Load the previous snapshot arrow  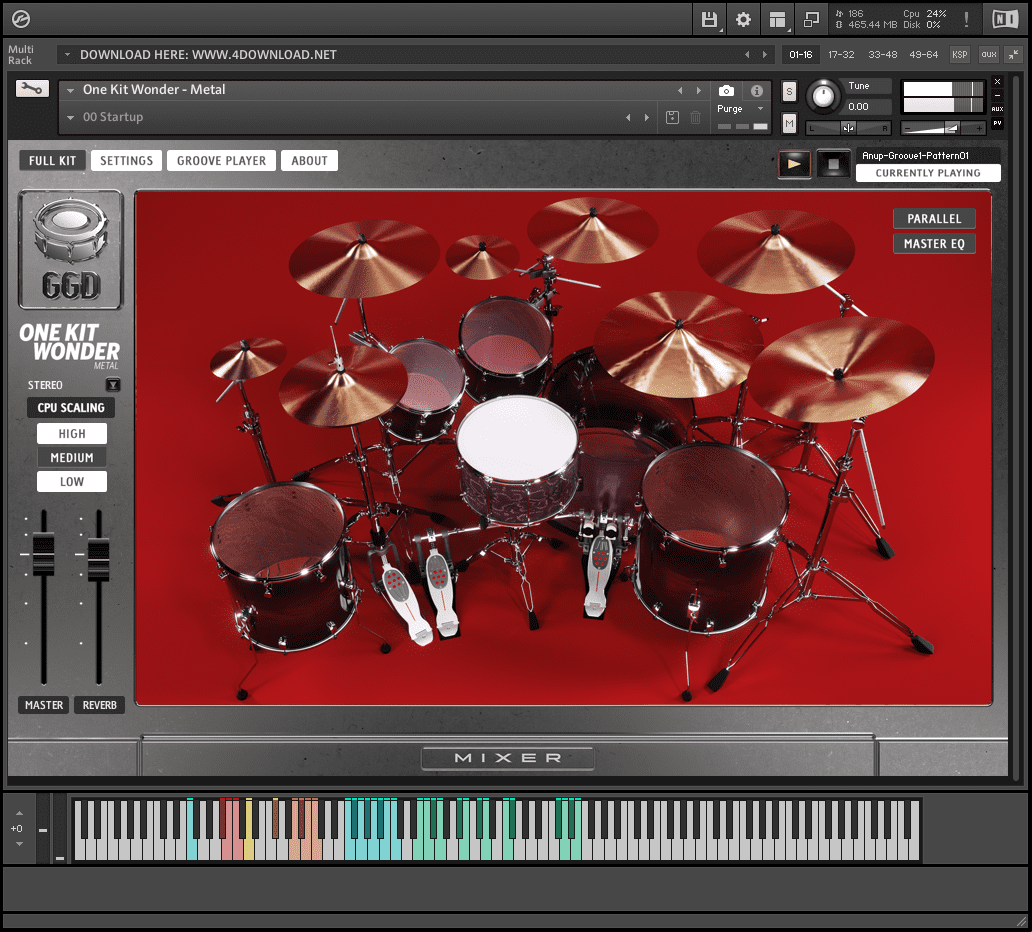[629, 118]
